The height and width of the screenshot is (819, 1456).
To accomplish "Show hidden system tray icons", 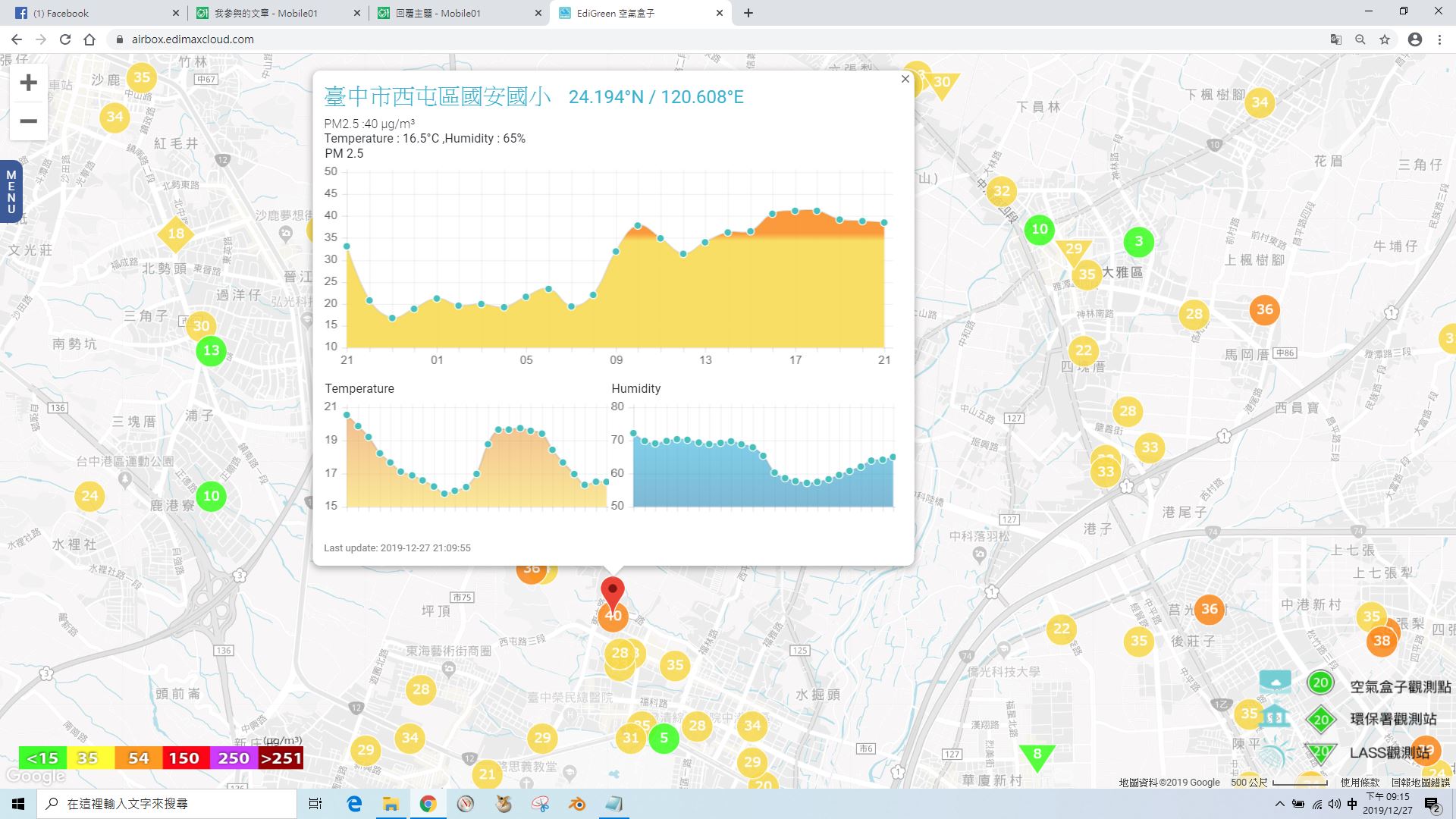I will pyautogui.click(x=1280, y=804).
